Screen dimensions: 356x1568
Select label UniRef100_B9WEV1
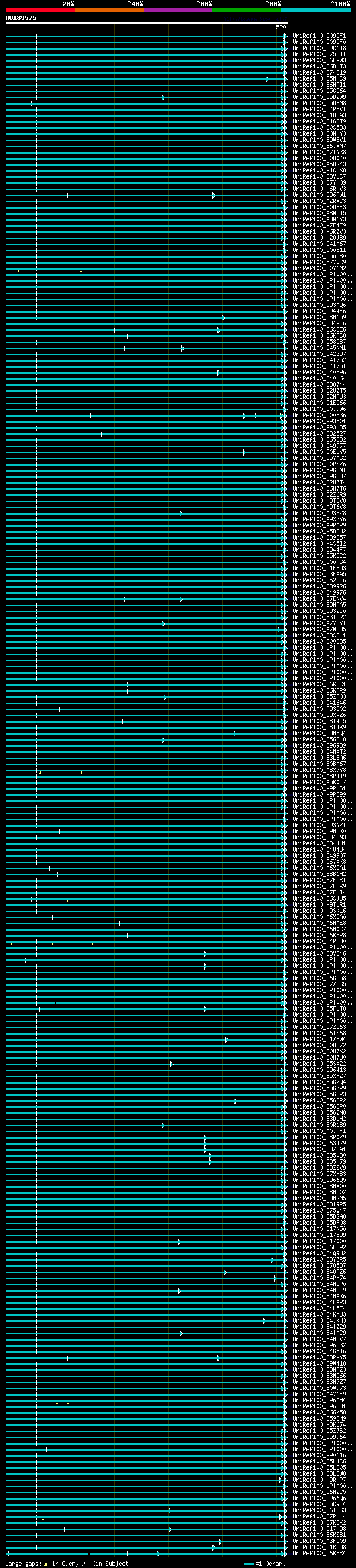(319, 140)
